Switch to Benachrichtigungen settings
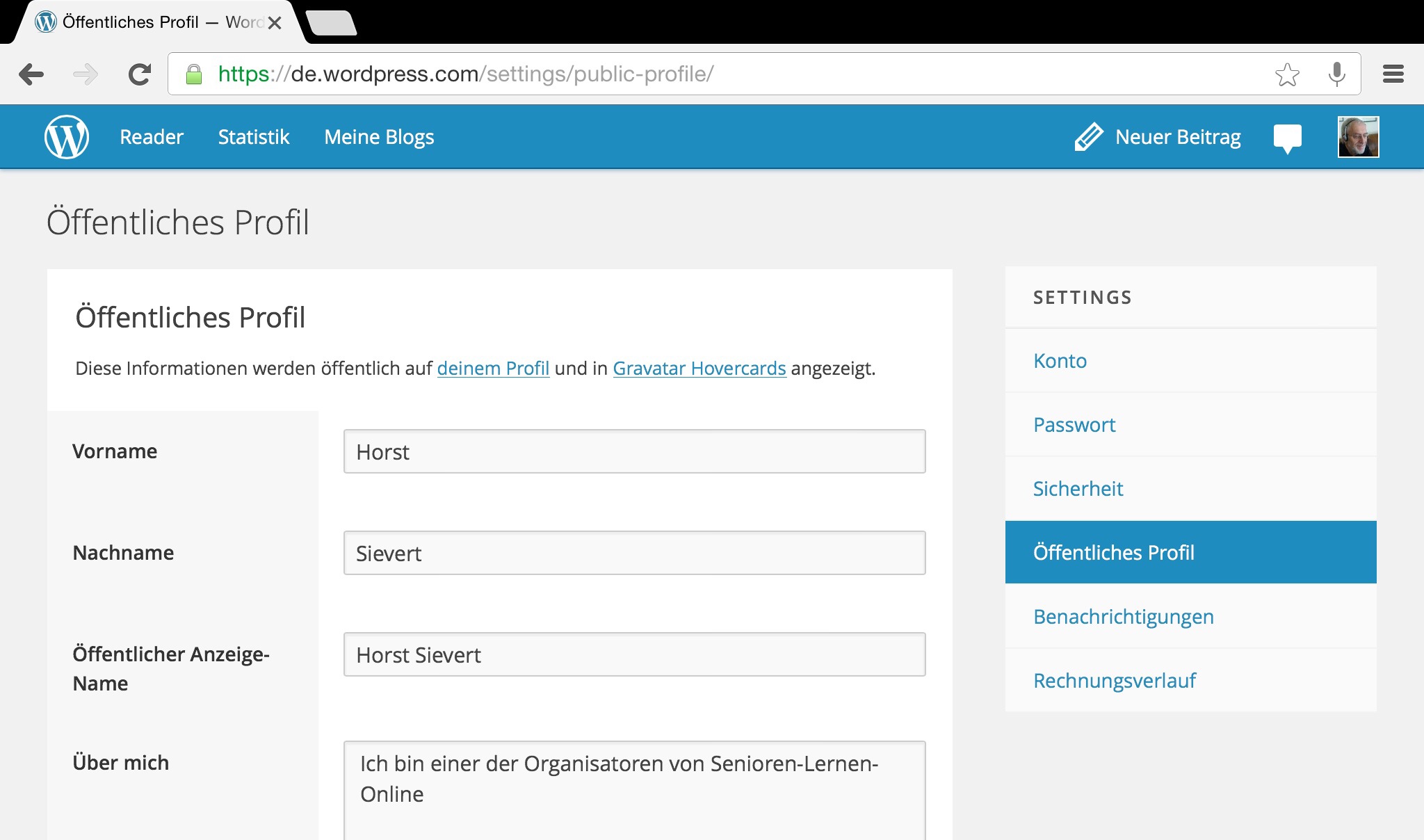The image size is (1424, 840). click(x=1123, y=617)
